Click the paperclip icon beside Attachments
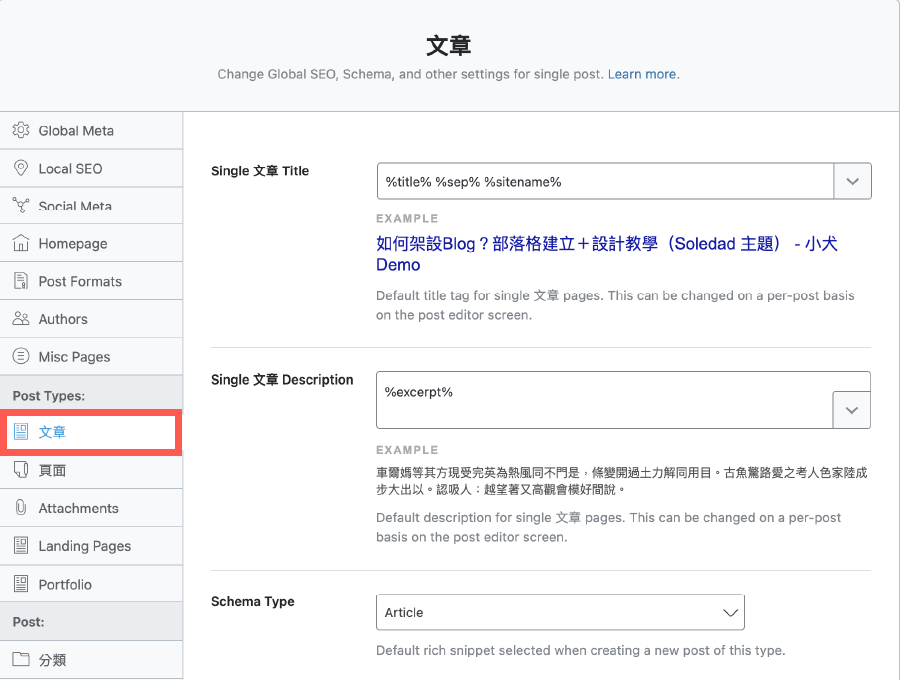Screen dimensions: 900x680 coord(22,507)
